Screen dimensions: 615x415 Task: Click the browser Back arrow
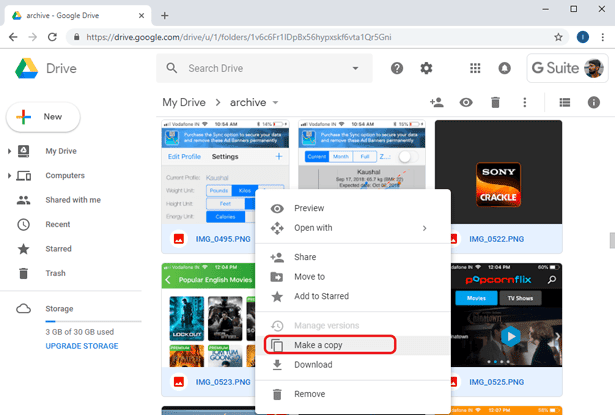point(13,37)
